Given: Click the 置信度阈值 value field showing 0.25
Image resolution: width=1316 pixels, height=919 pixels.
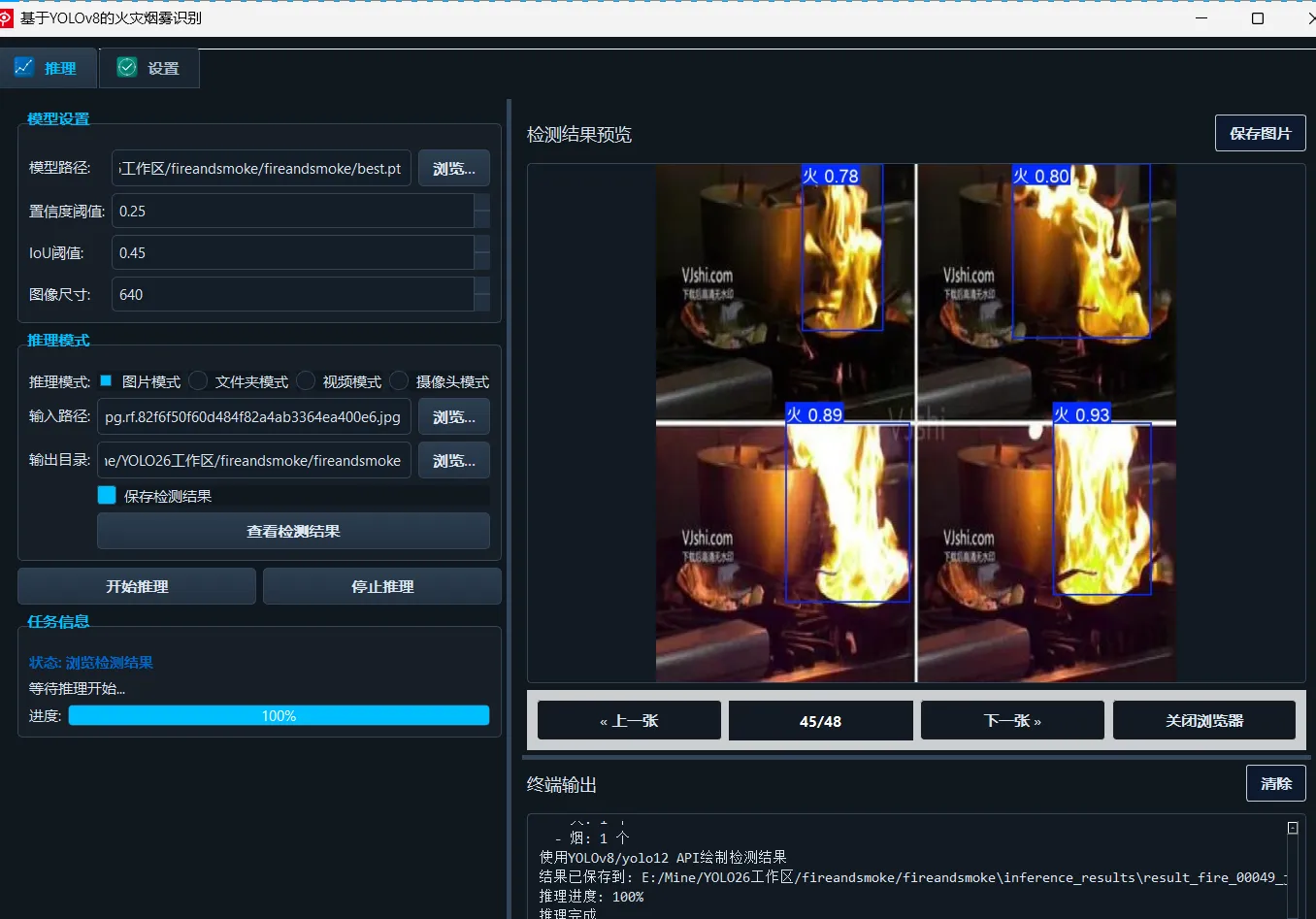Looking at the screenshot, I should [292, 211].
